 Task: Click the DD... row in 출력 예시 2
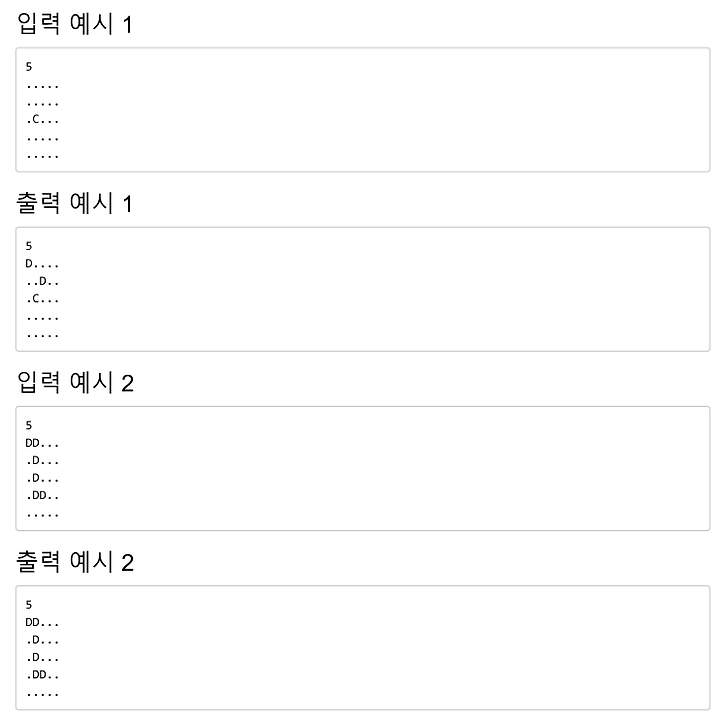(42, 622)
